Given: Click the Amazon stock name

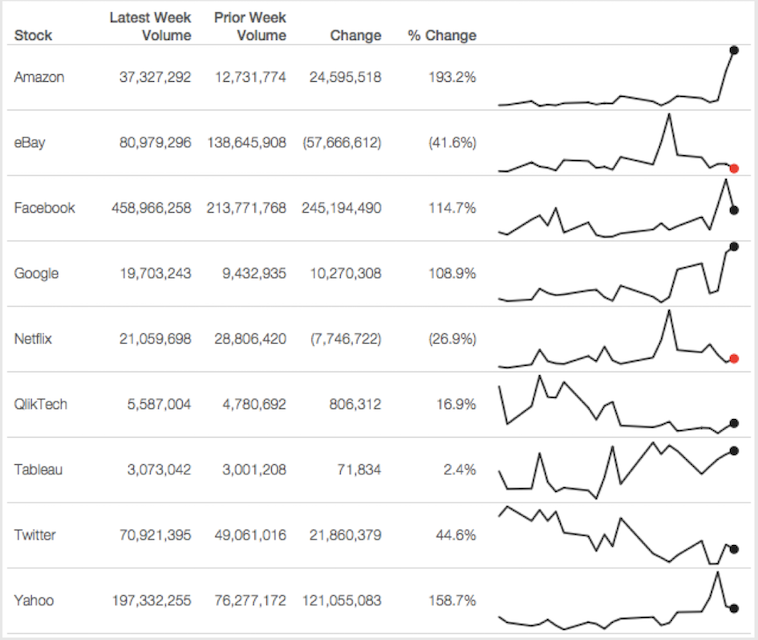Looking at the screenshot, I should (x=39, y=77).
